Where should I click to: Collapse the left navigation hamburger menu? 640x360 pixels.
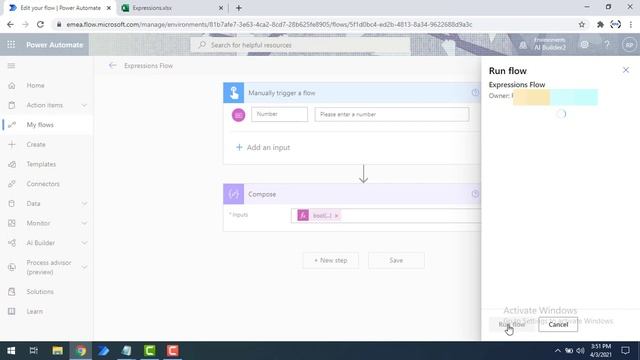(x=11, y=66)
